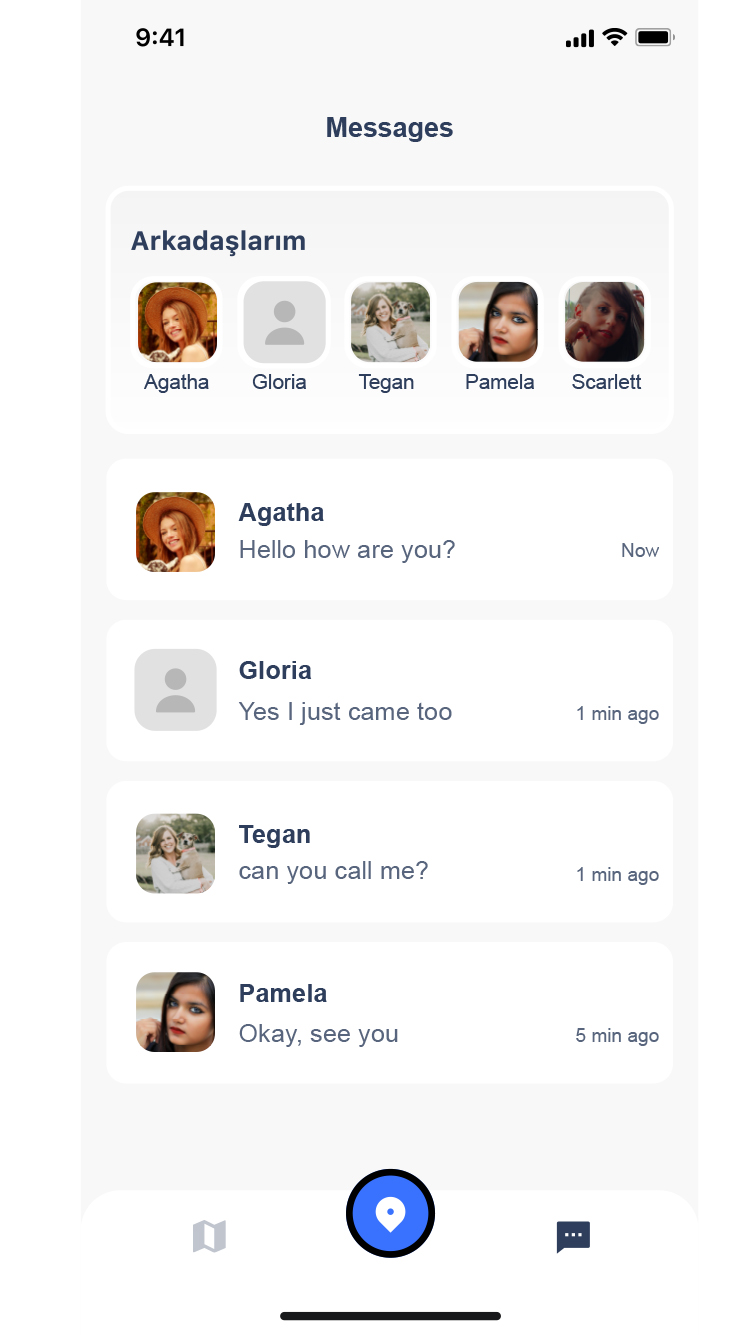Select Scarlett's photo in friends row

[604, 322]
